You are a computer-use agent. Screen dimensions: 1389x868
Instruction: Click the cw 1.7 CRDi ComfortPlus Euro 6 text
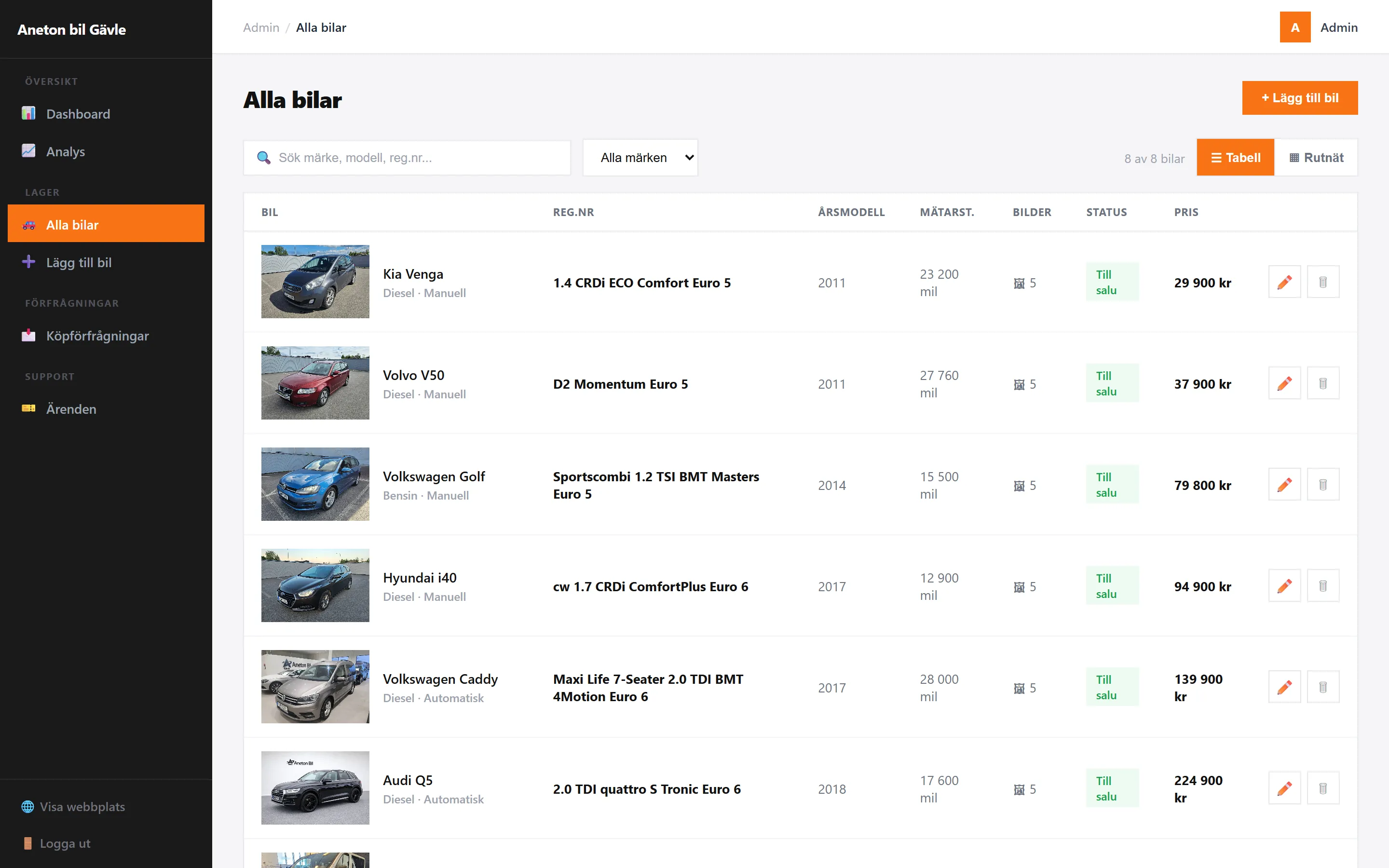tap(650, 587)
